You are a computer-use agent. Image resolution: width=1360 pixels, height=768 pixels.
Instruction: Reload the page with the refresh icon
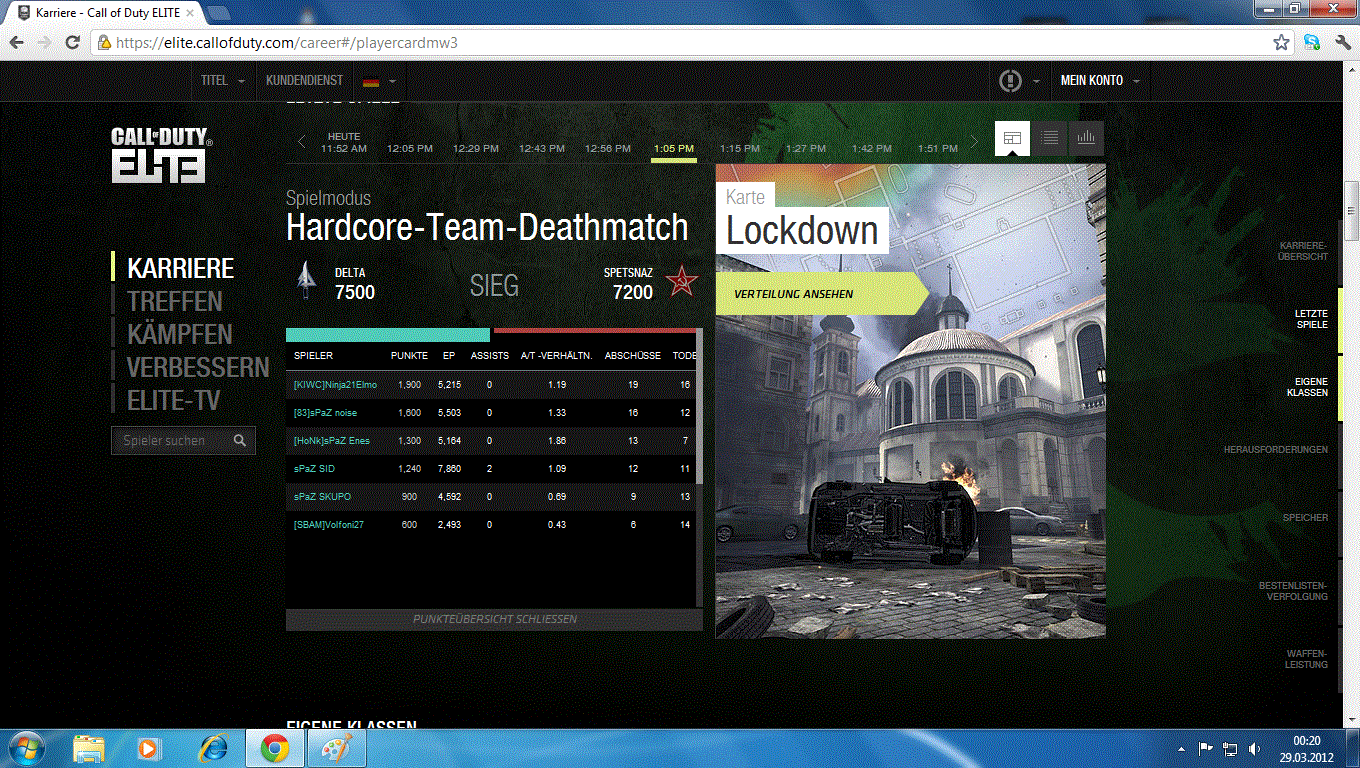[72, 43]
